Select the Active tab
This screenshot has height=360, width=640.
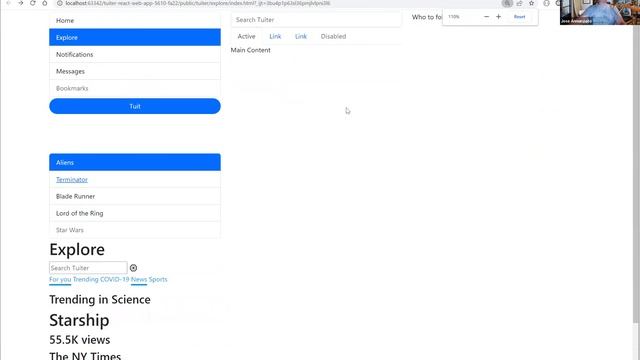pos(246,36)
